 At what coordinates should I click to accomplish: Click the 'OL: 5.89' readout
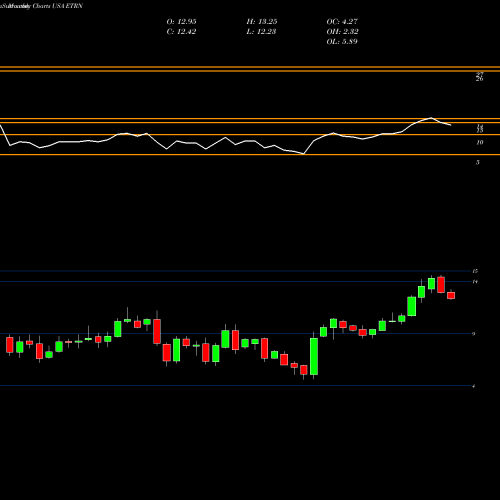point(342,42)
